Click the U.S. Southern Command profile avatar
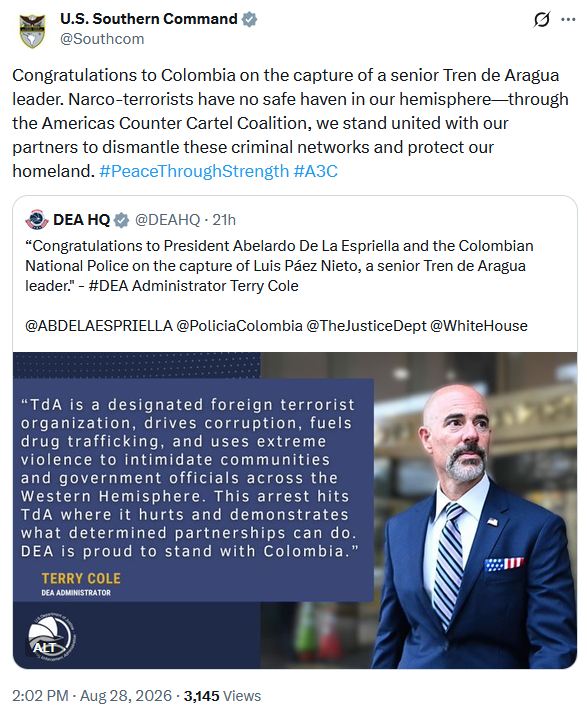Viewport: 587px width, 715px height. tap(32, 31)
